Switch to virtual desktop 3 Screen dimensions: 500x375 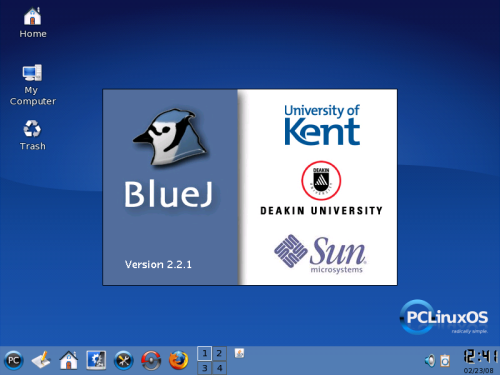click(205, 368)
